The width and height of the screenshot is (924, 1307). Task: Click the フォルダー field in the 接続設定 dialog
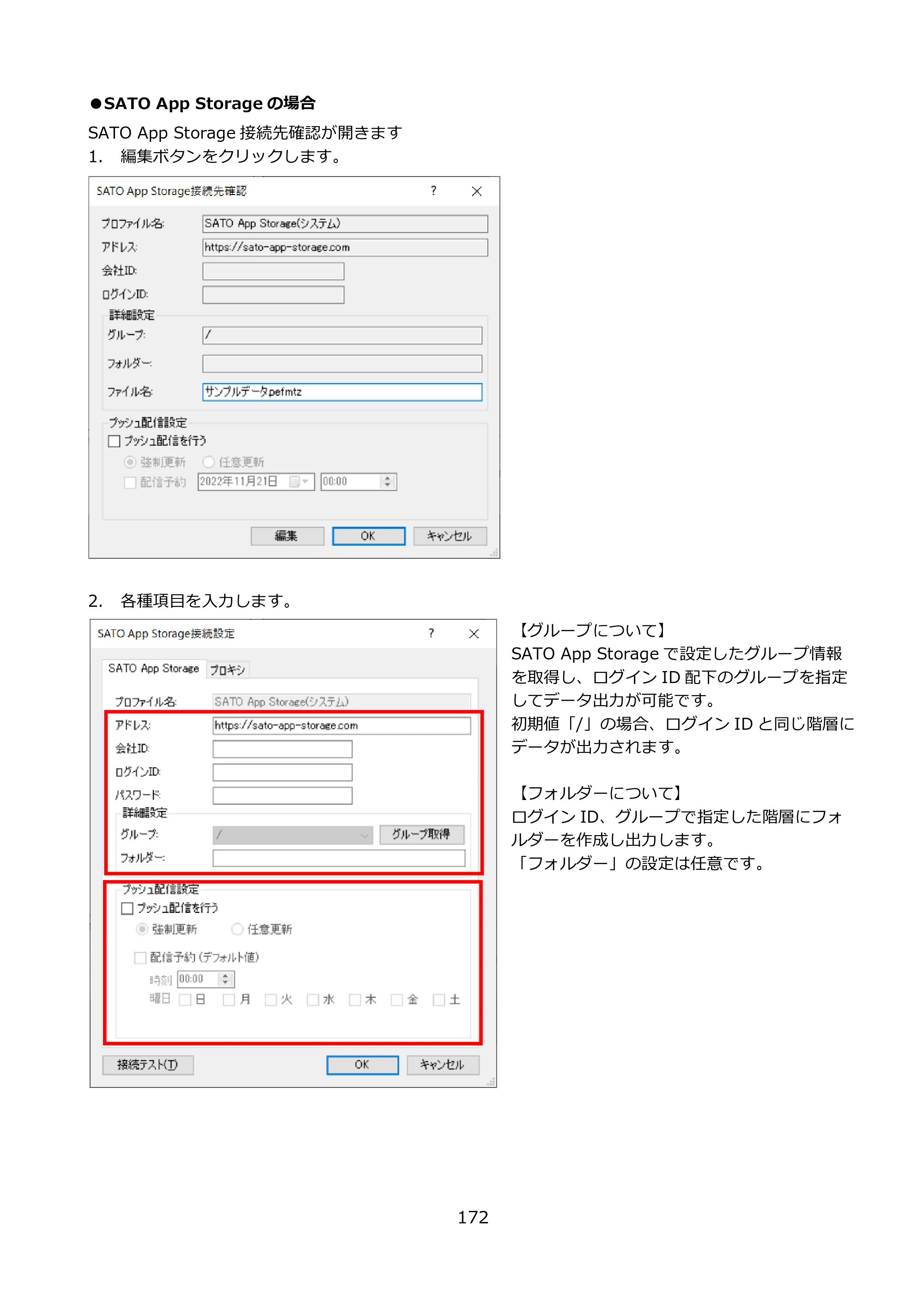[x=339, y=858]
